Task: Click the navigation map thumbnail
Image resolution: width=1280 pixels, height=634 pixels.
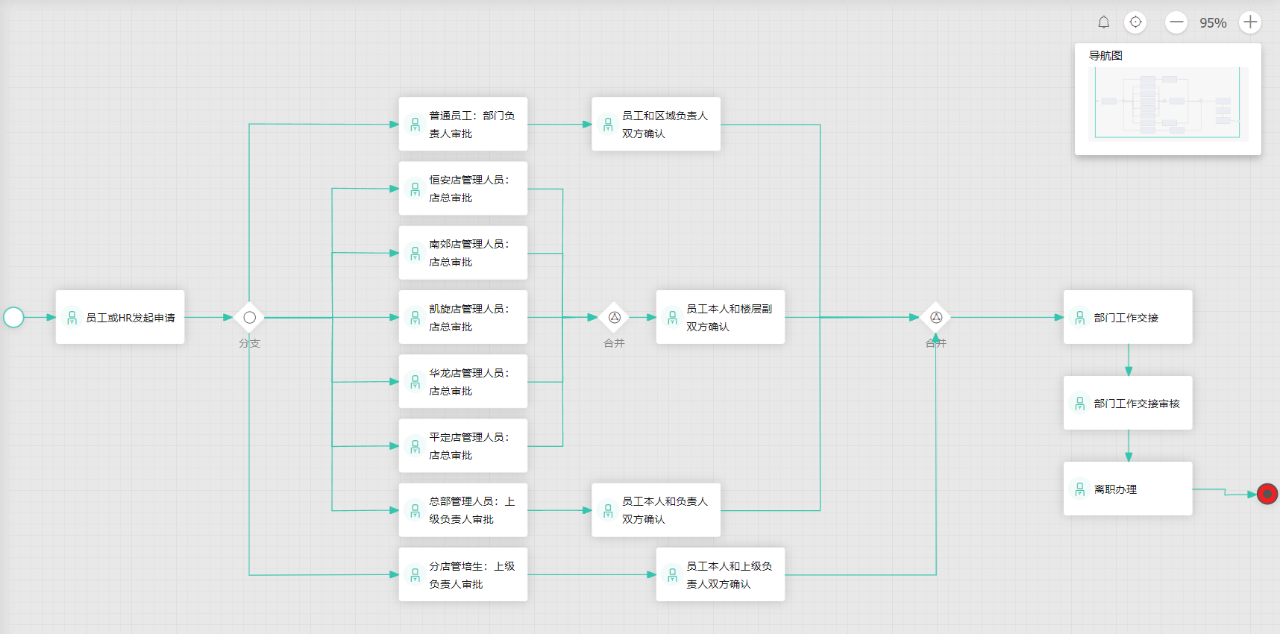Action: pyautogui.click(x=1167, y=103)
